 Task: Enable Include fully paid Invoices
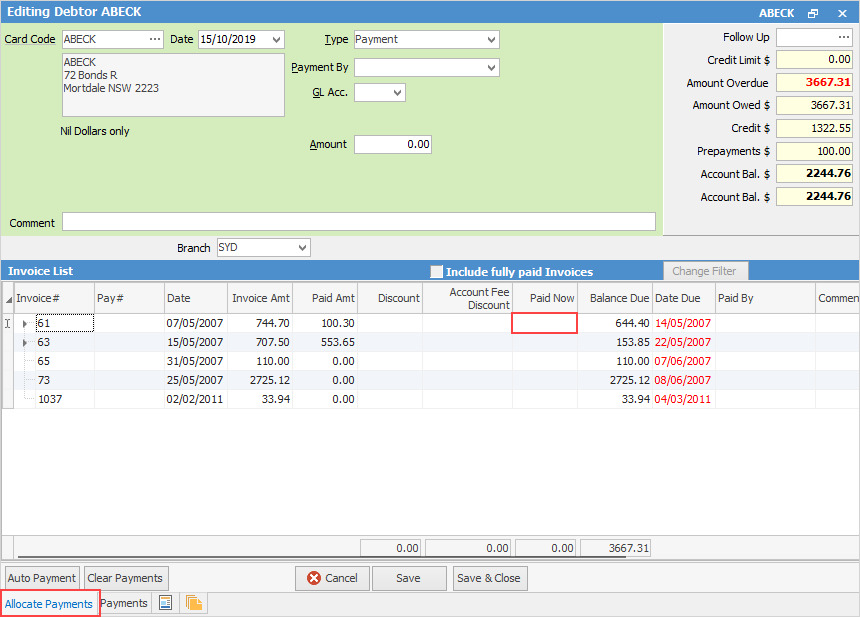[436, 271]
